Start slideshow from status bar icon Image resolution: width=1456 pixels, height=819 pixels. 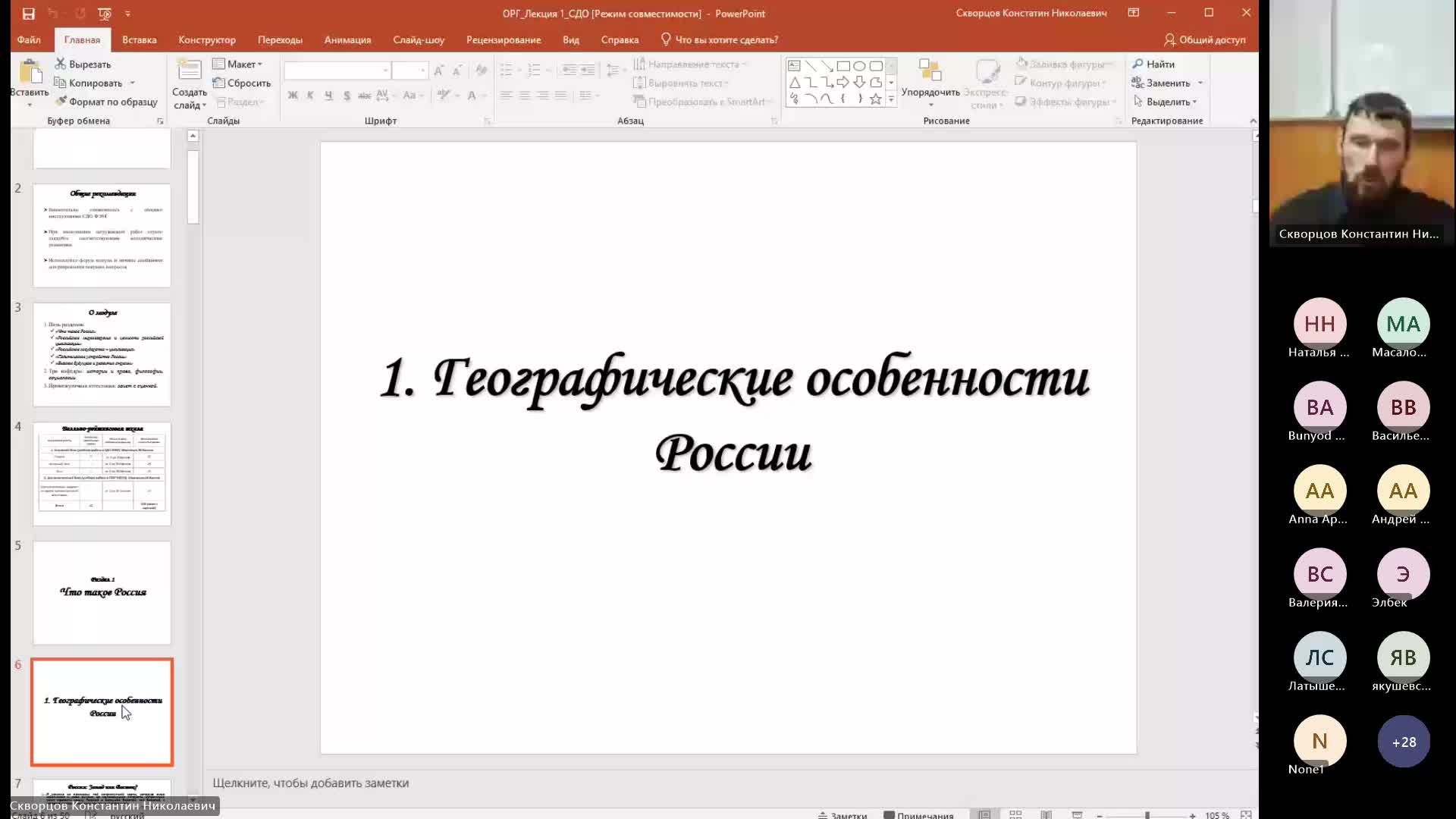coord(1077,814)
